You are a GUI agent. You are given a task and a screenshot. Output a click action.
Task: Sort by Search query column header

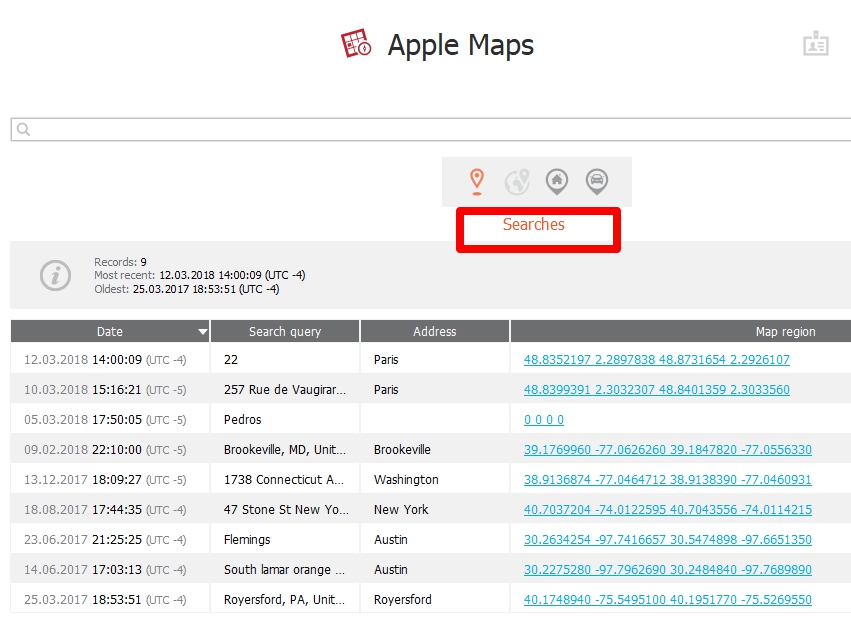click(x=285, y=331)
